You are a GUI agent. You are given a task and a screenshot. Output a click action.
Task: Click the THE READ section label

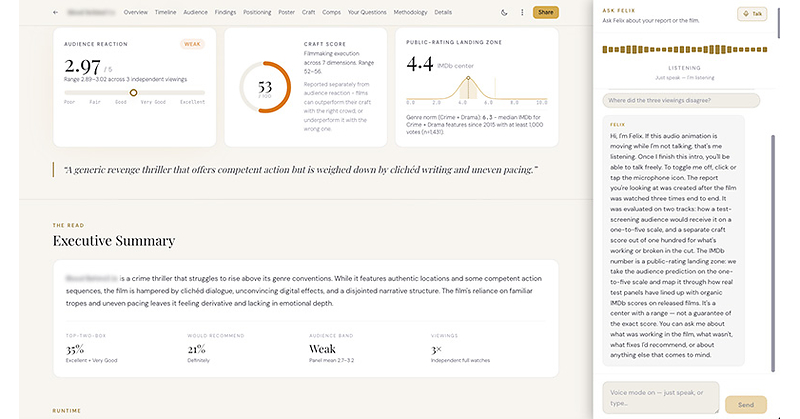click(68, 225)
